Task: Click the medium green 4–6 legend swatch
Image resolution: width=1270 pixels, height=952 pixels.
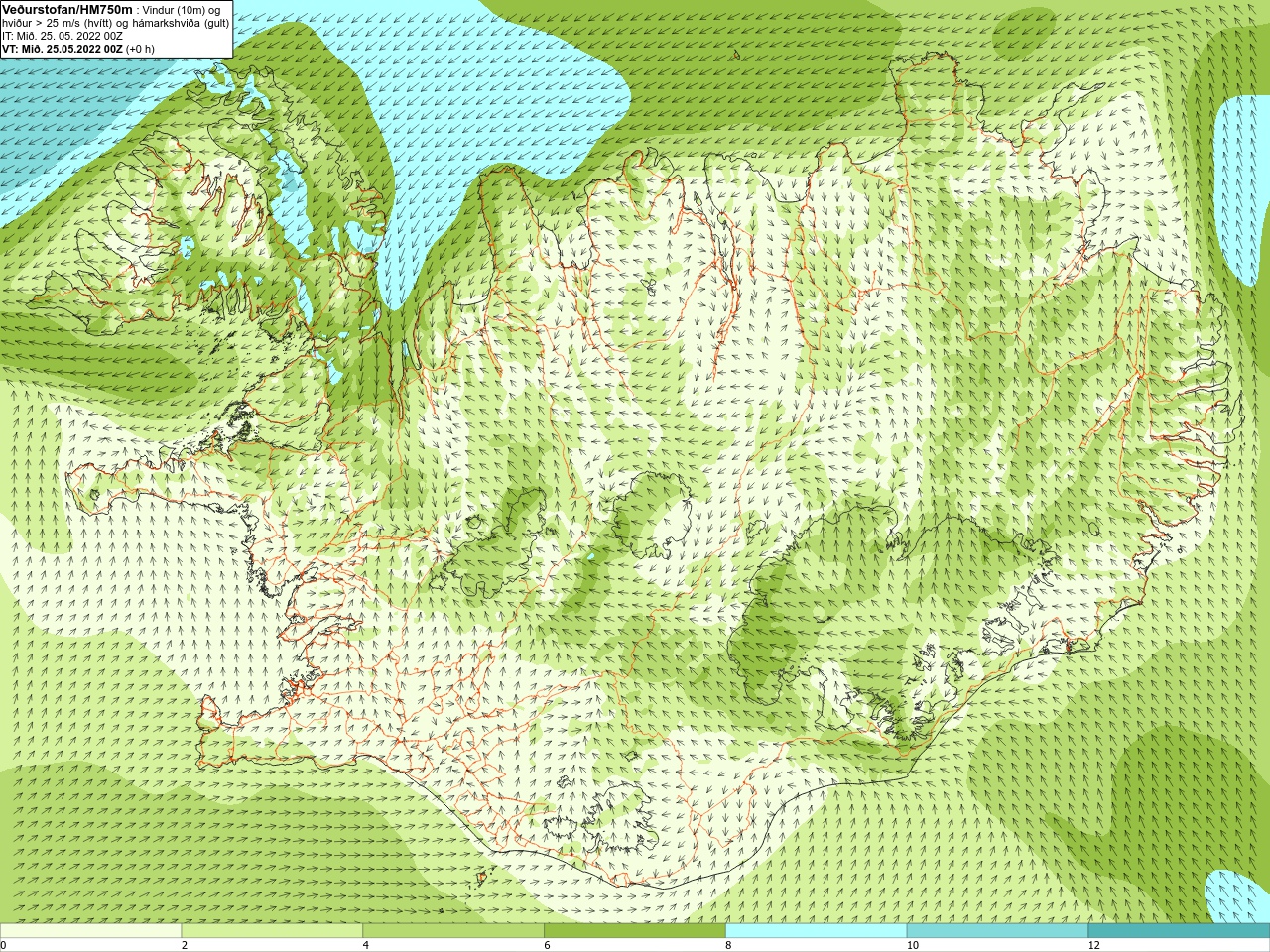Action: (453, 931)
